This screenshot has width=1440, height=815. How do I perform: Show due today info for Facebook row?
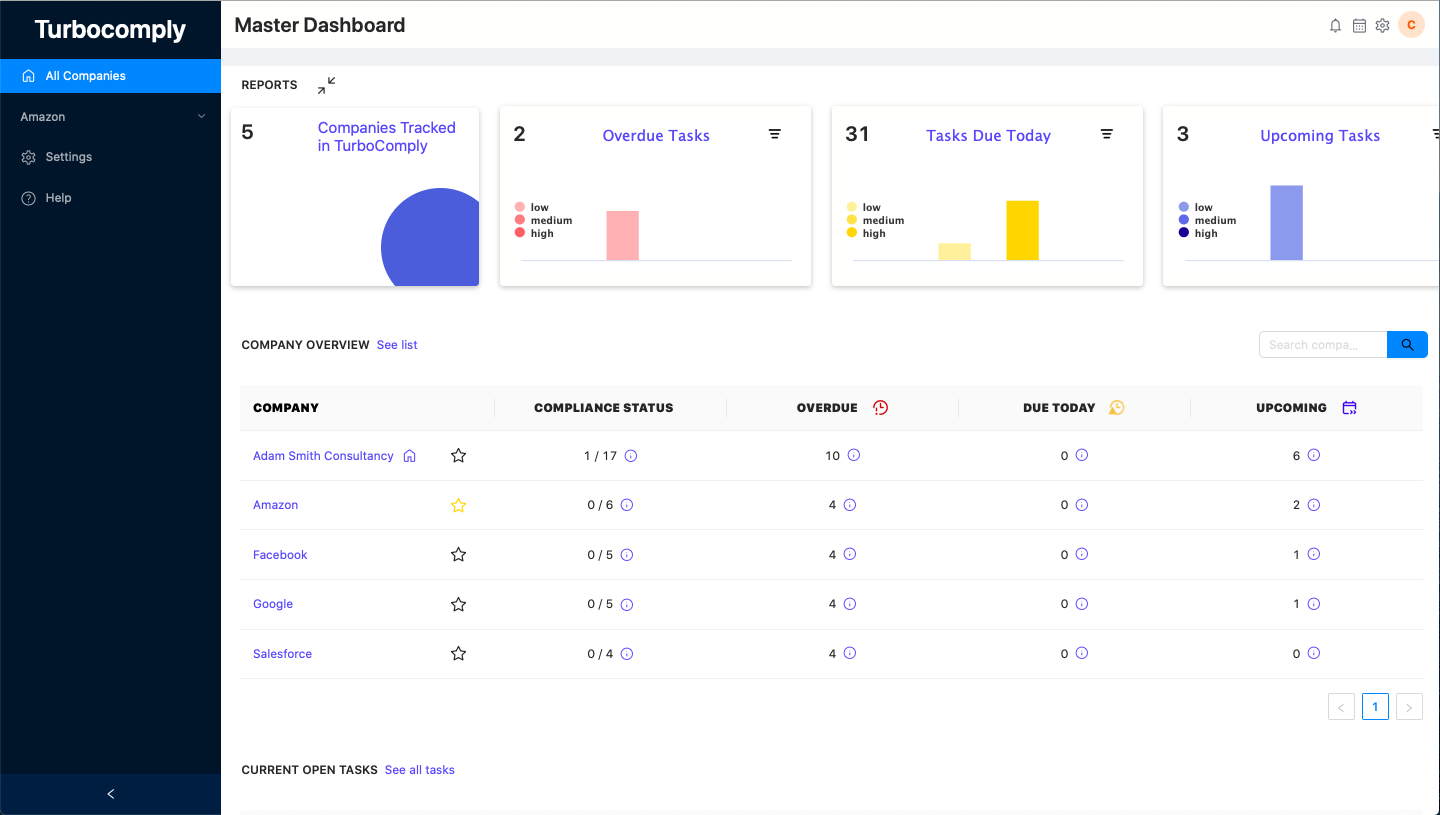point(1082,554)
